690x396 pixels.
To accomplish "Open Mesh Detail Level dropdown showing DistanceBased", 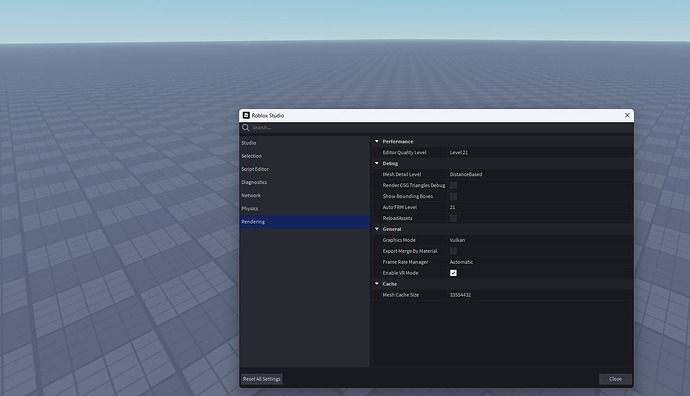I will click(x=540, y=174).
